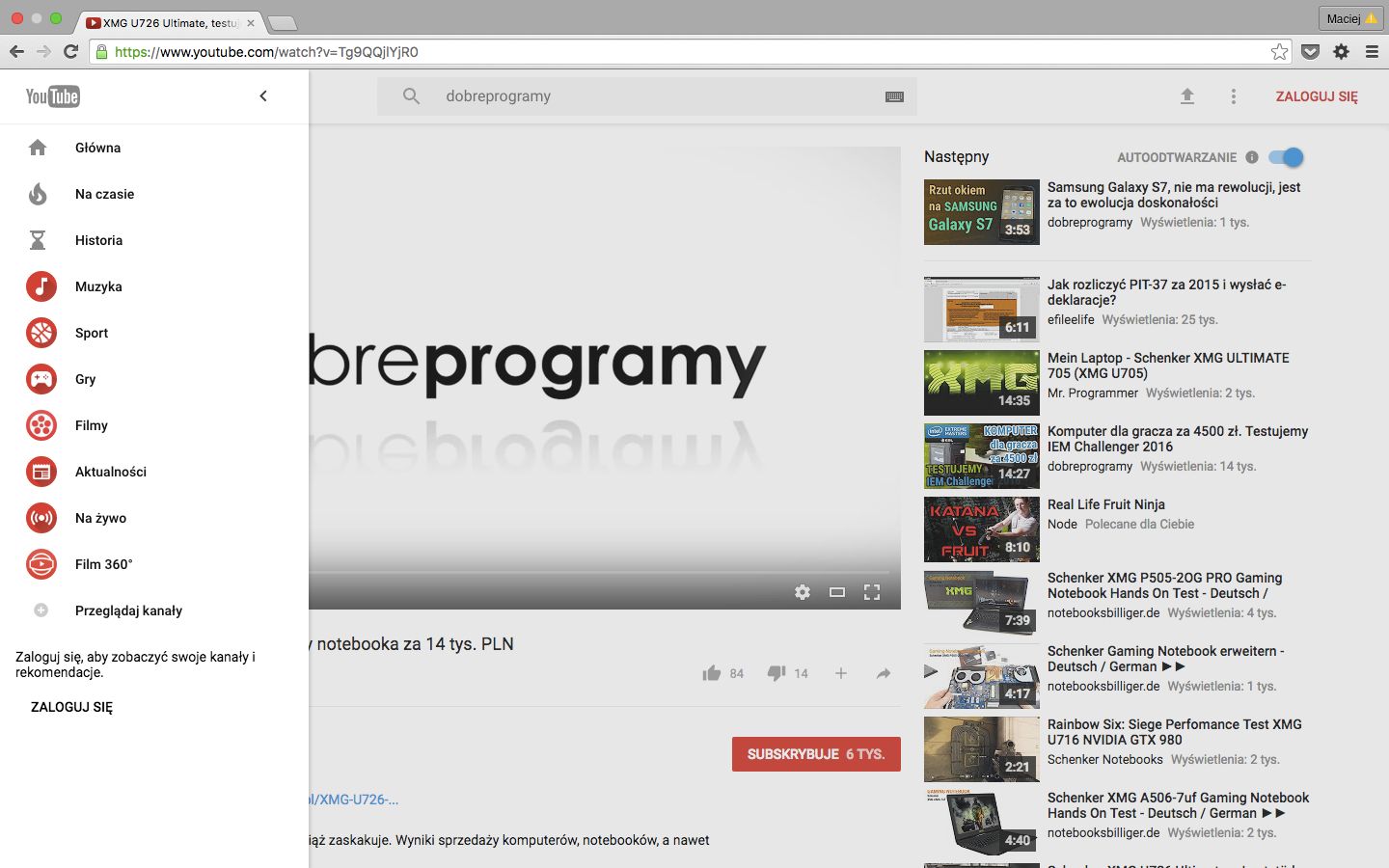
Task: Click the search magnifier icon
Action: pyautogui.click(x=411, y=96)
